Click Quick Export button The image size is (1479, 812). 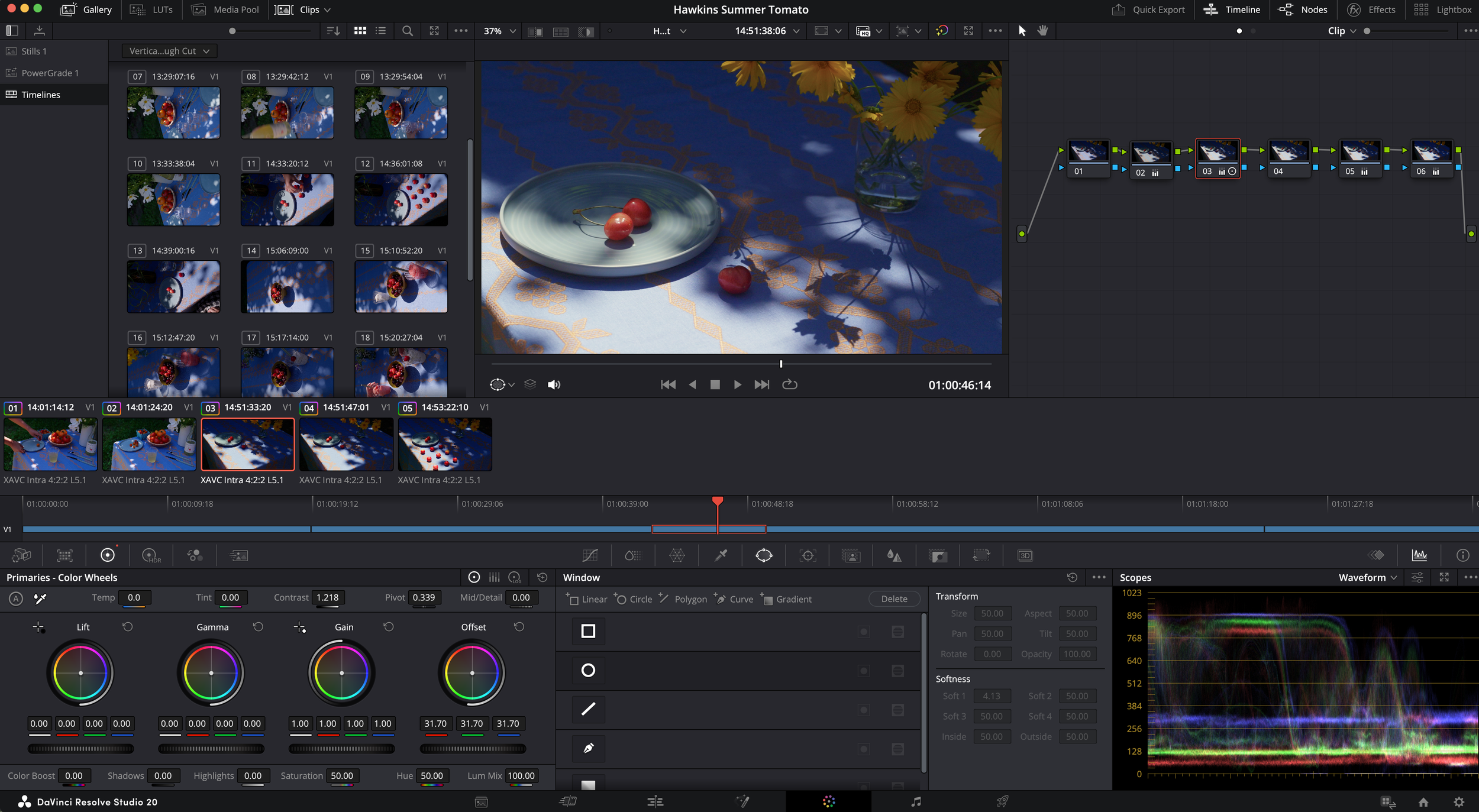1148,9
